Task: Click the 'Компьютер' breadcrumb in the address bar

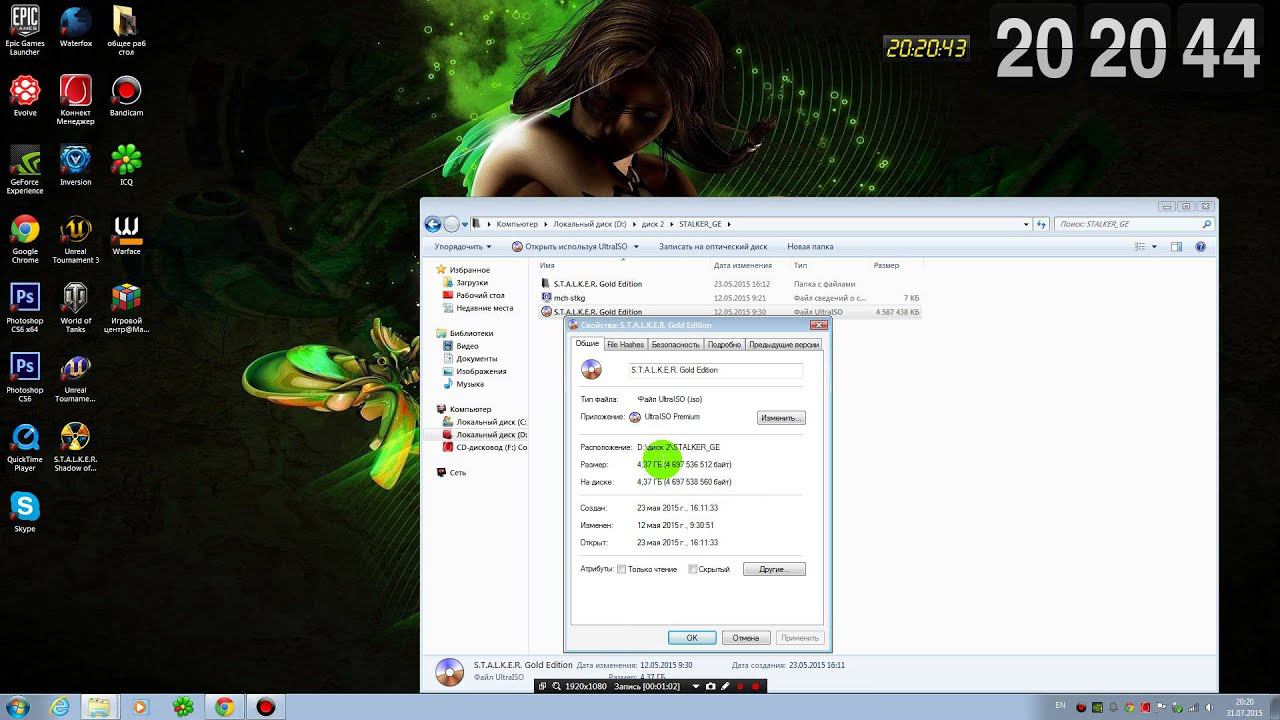Action: [x=517, y=224]
